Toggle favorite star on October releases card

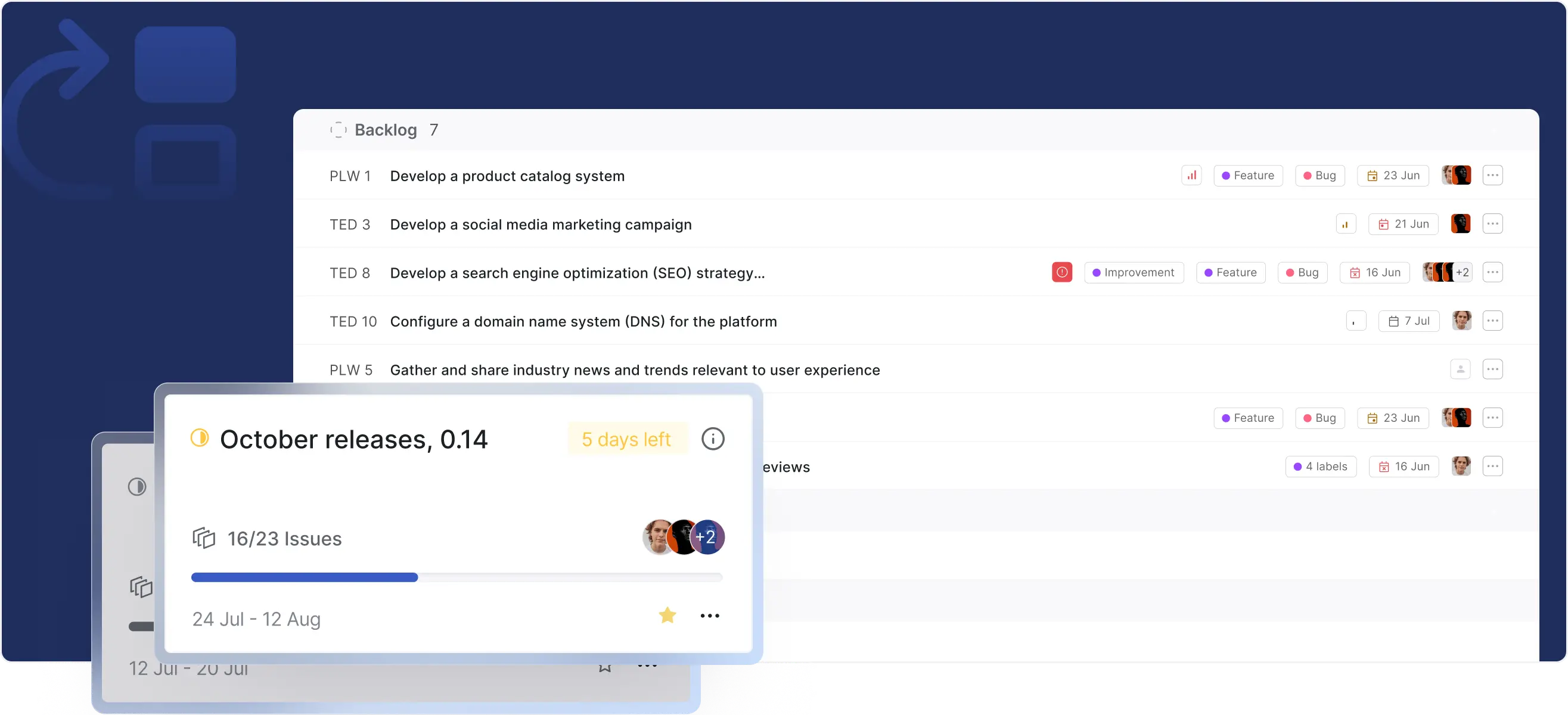667,615
